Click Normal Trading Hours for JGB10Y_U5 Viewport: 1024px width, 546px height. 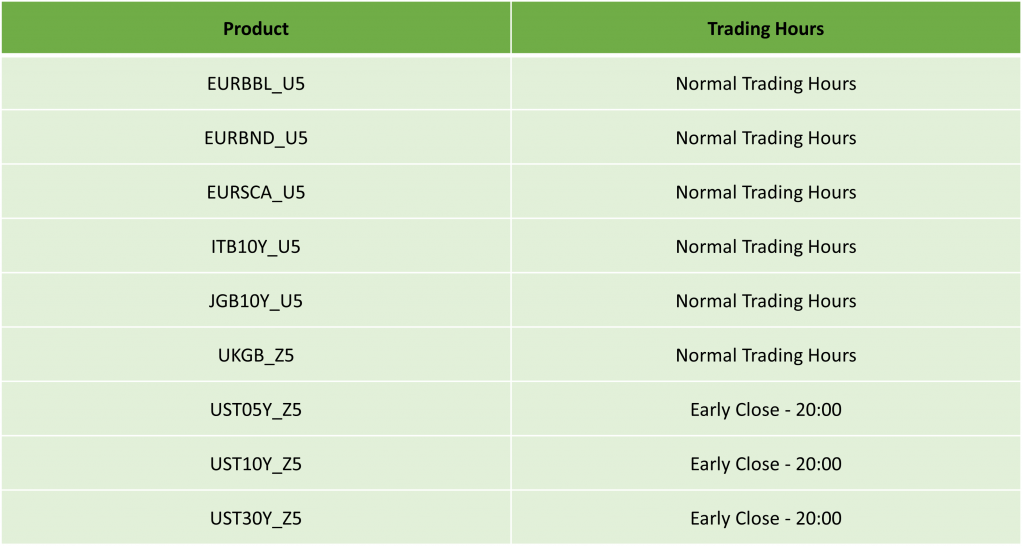click(x=766, y=300)
